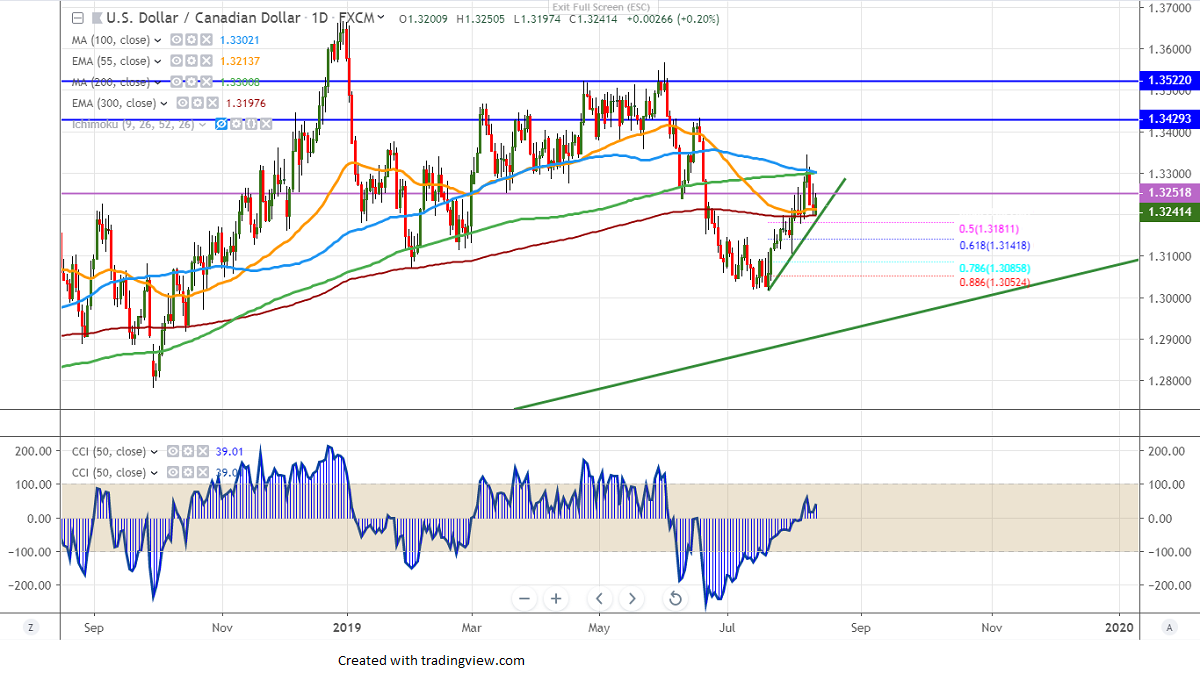Remove the lower CCI (50, close) indicator
The image size is (1202, 674).
203,472
